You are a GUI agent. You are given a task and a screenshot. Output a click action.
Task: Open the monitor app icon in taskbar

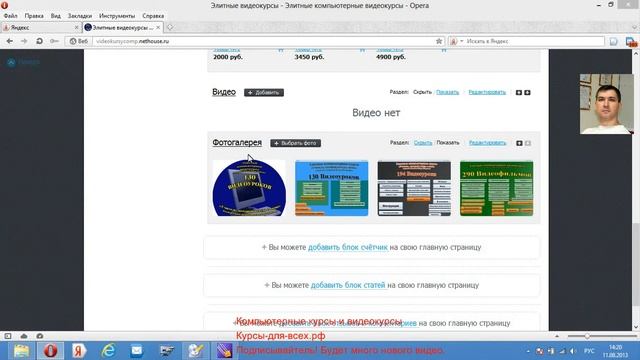click(x=166, y=351)
